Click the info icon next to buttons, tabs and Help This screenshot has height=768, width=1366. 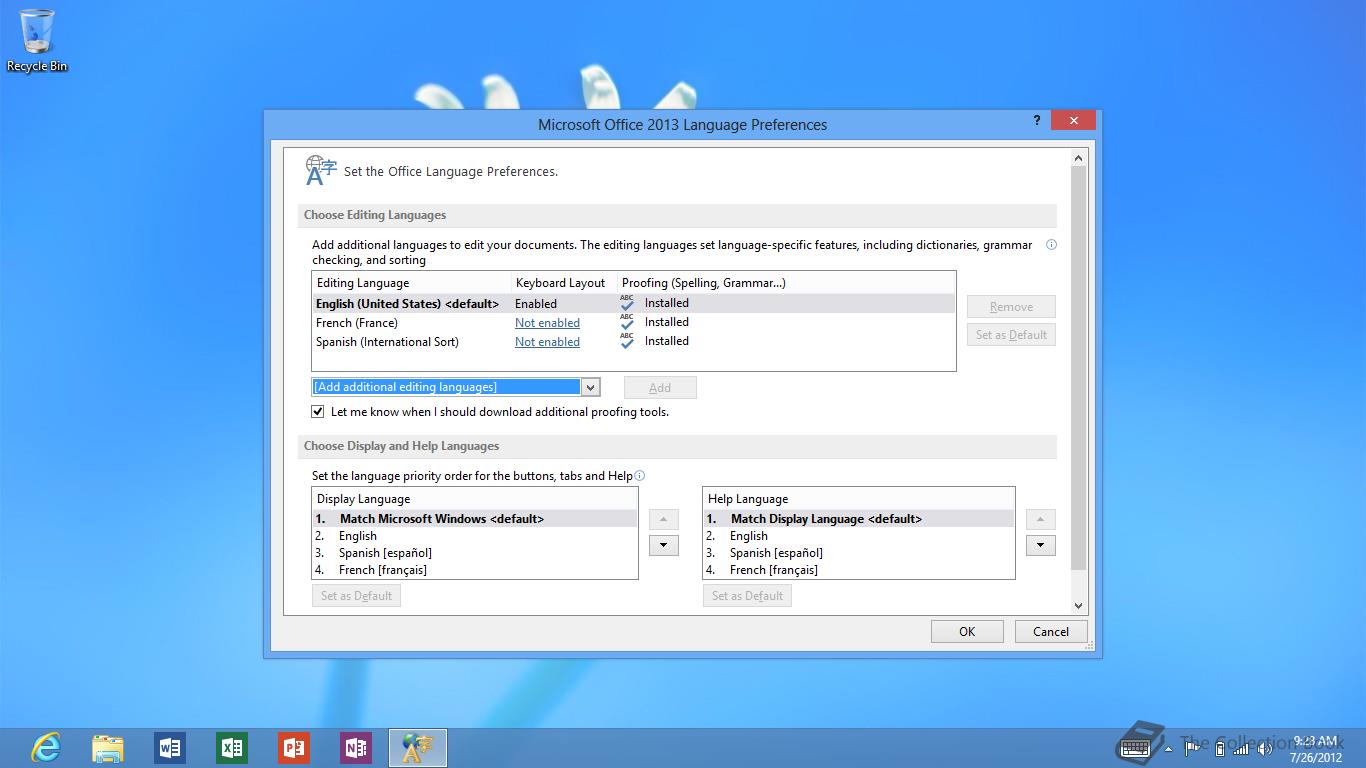click(640, 476)
